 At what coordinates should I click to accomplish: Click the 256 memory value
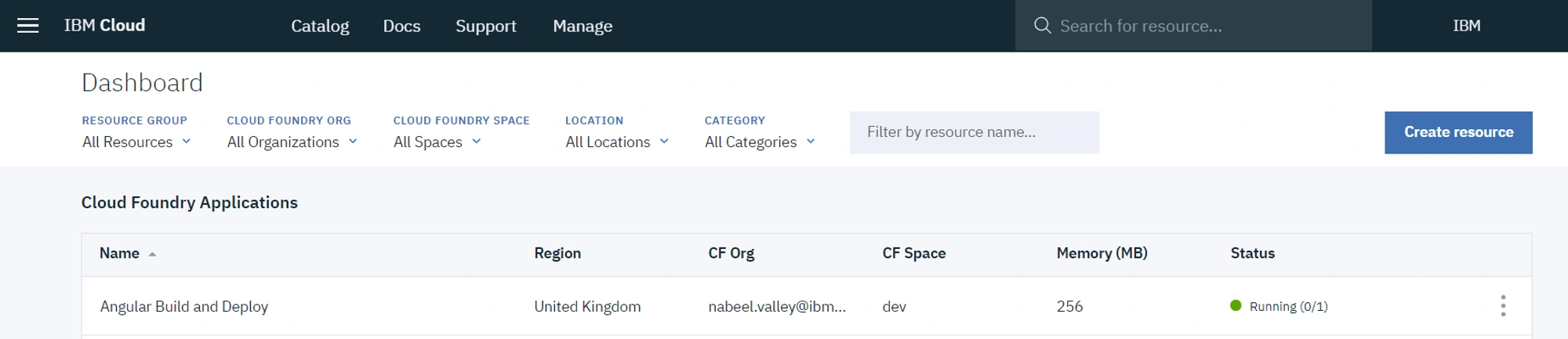pyautogui.click(x=1069, y=306)
